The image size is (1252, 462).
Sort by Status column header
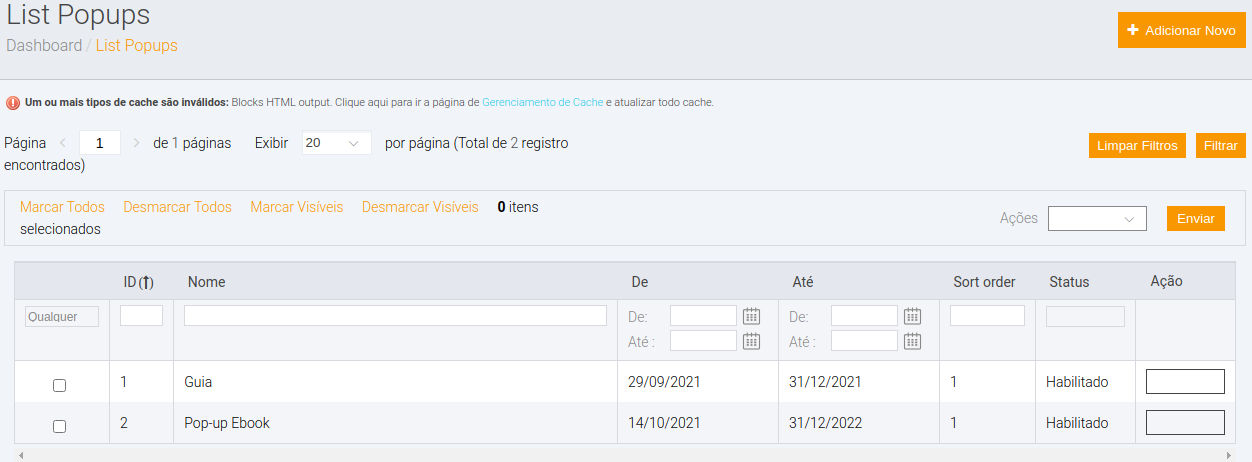[1069, 282]
